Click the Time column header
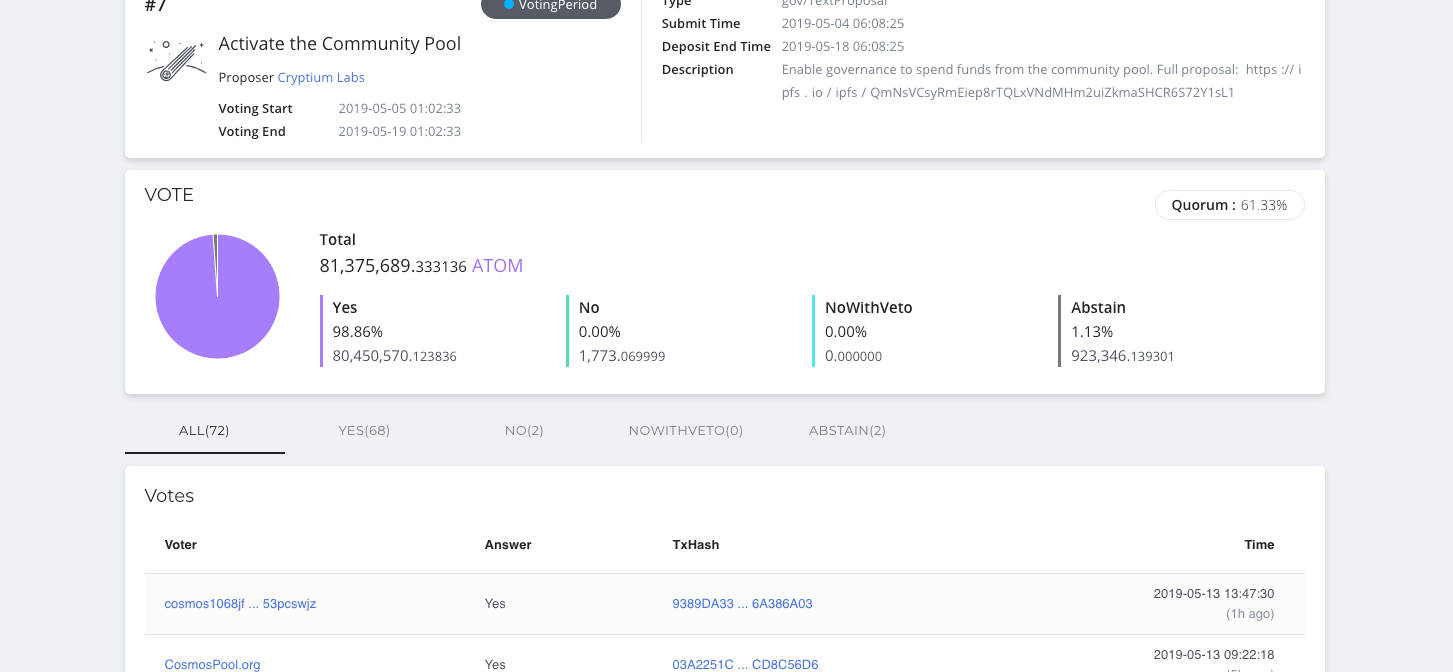 [1259, 545]
